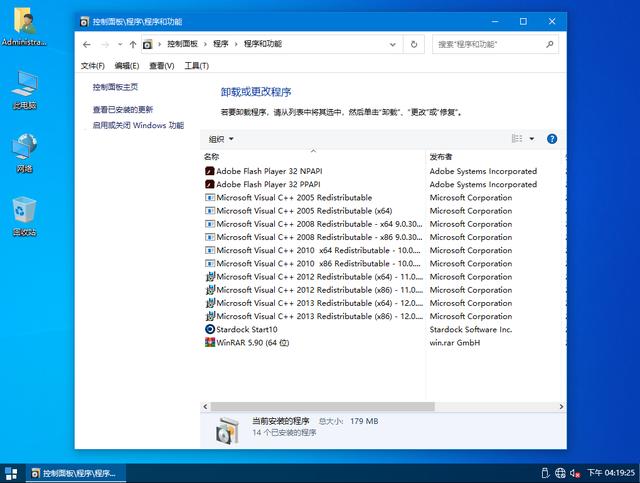Click 程序 in the address breadcrumb
This screenshot has width=640, height=483.
[x=221, y=44]
